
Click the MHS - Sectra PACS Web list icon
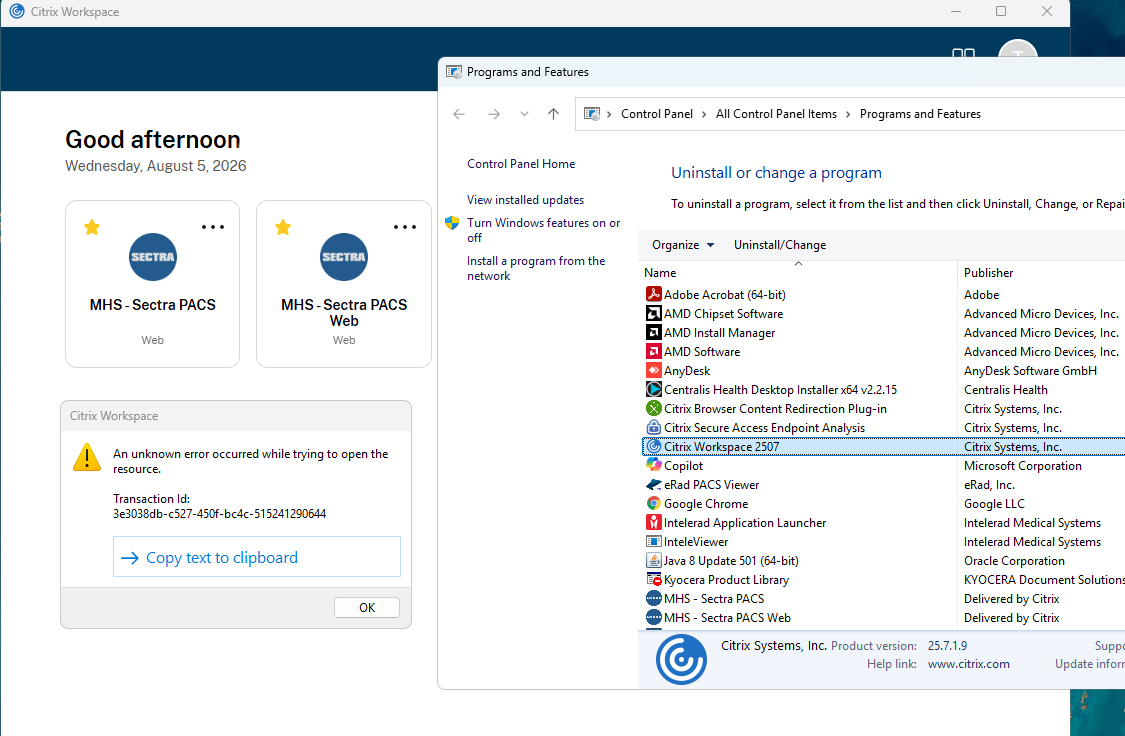pyautogui.click(x=653, y=618)
